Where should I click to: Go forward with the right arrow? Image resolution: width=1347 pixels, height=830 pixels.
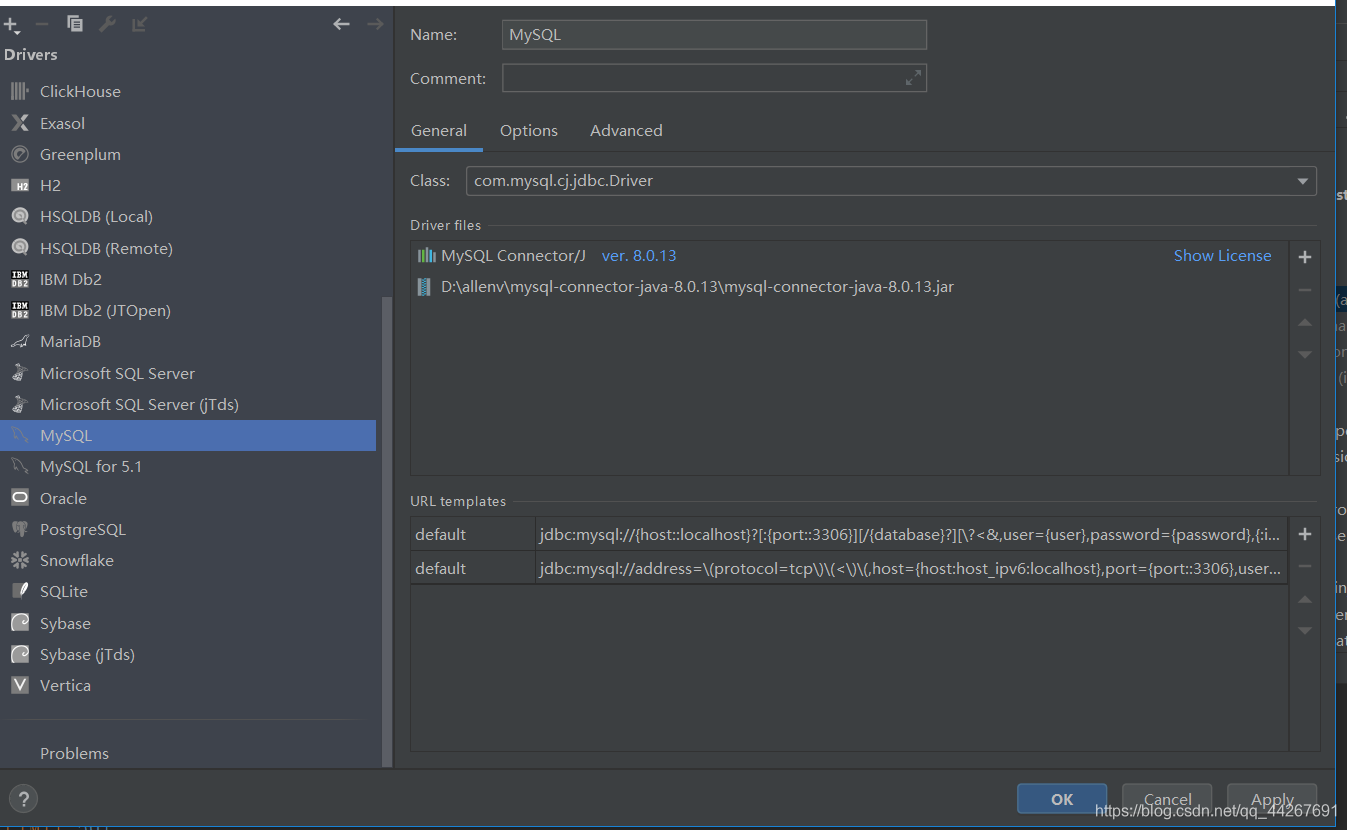coord(375,24)
